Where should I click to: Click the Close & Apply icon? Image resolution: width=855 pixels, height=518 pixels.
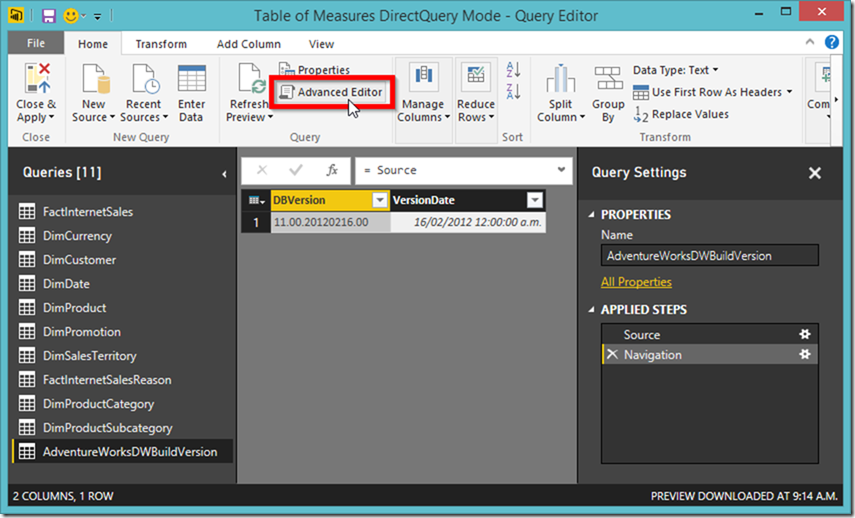[x=37, y=78]
